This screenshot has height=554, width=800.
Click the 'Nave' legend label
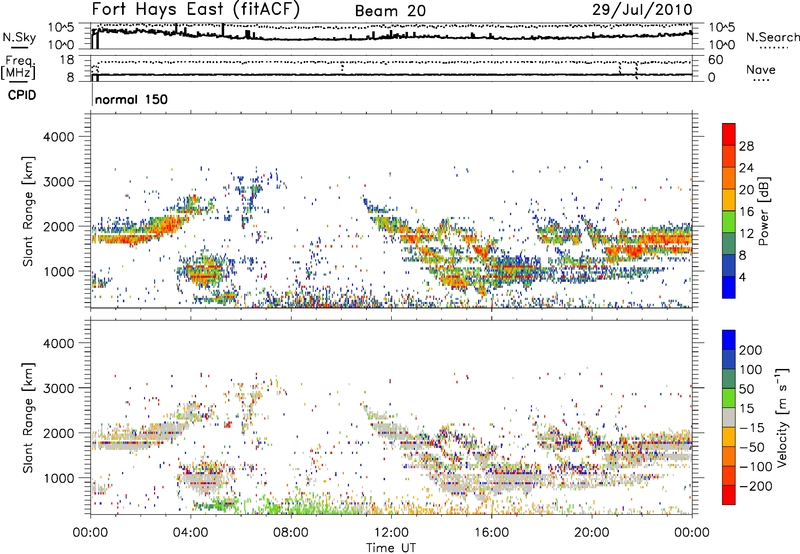click(x=760, y=69)
